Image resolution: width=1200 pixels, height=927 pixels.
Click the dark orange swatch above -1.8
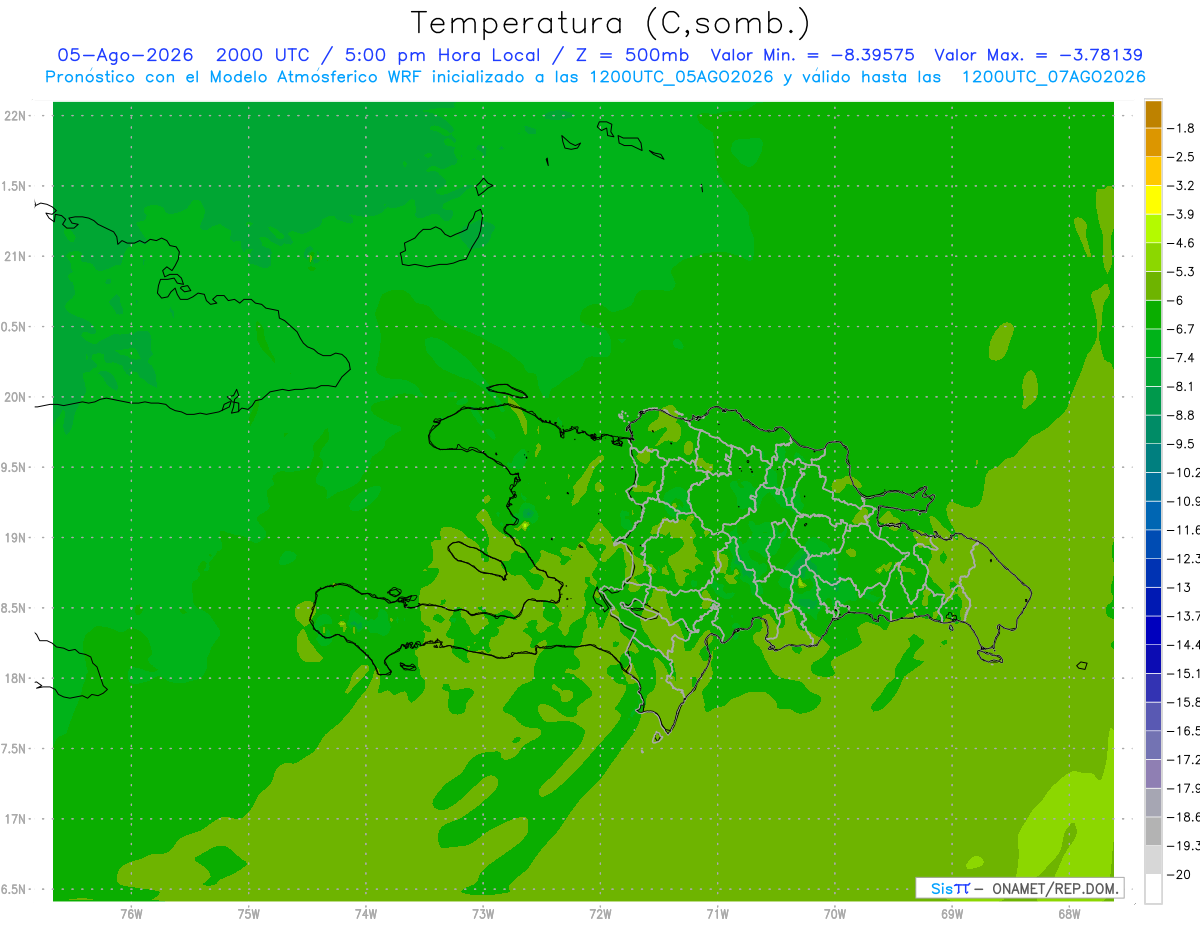click(1153, 114)
